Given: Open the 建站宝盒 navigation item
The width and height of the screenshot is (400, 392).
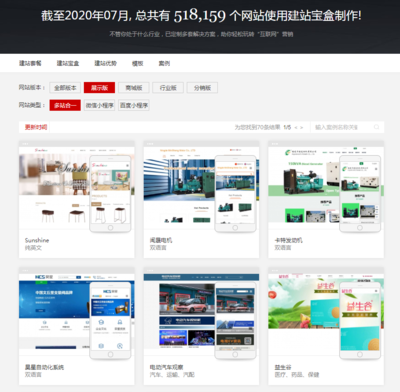Looking at the screenshot, I should click(68, 63).
